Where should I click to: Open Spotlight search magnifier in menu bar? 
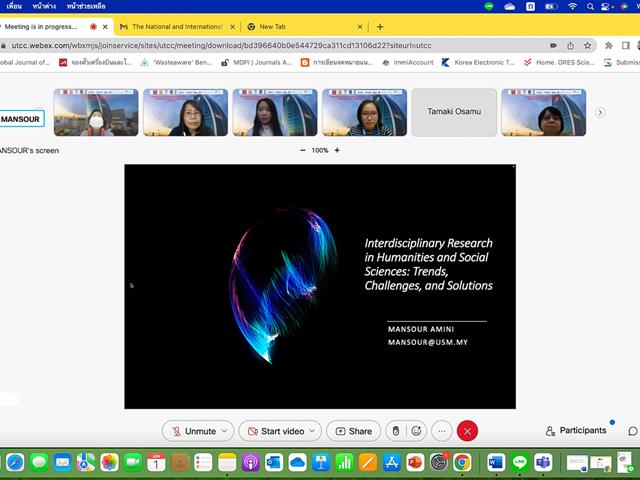tap(590, 6)
